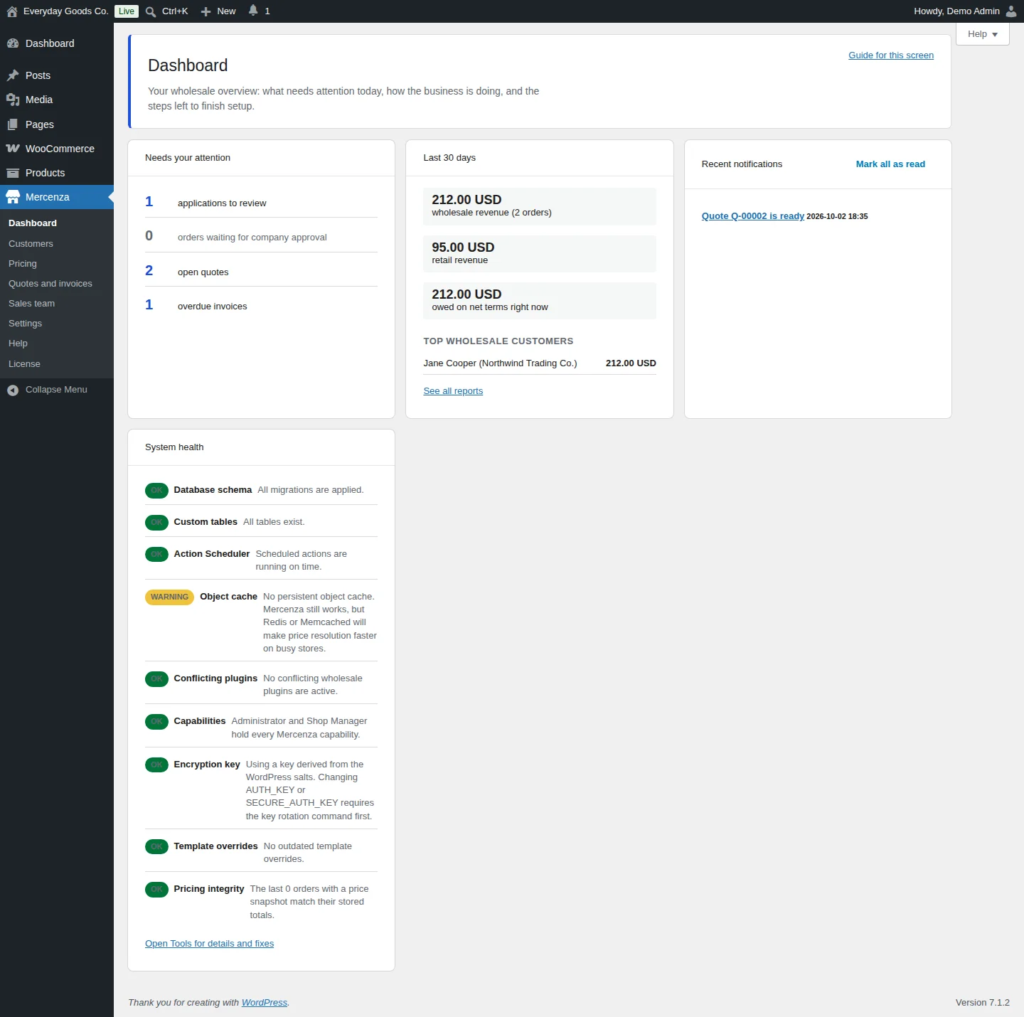Click Collapse Menu text
This screenshot has width=1024, height=1017.
click(56, 389)
